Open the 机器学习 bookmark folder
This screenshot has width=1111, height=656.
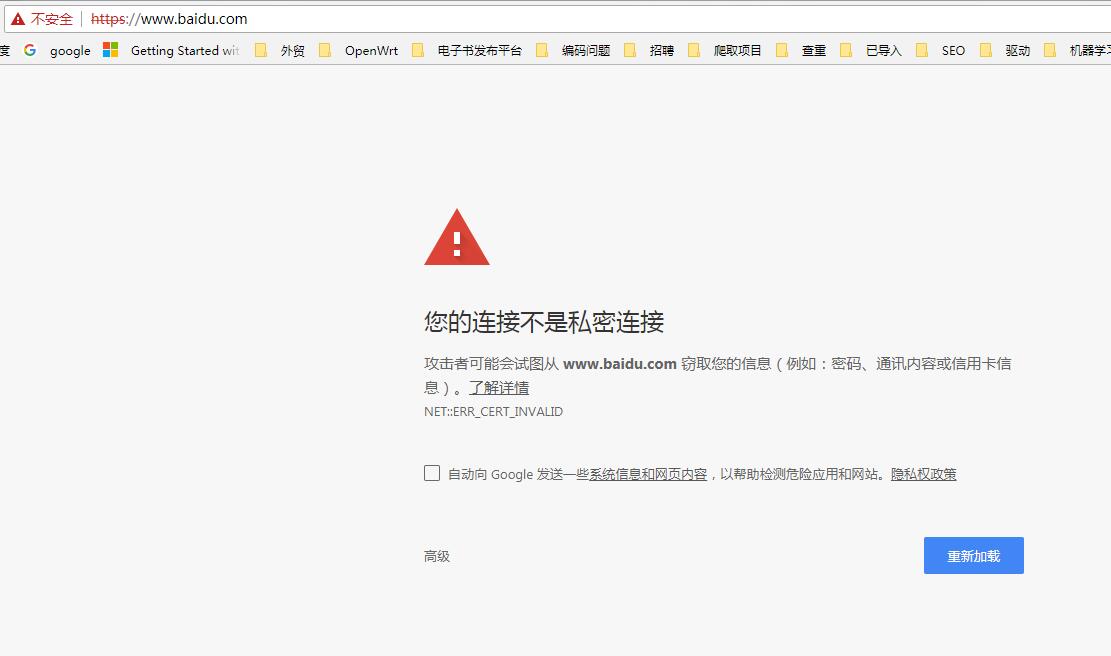coord(1077,50)
